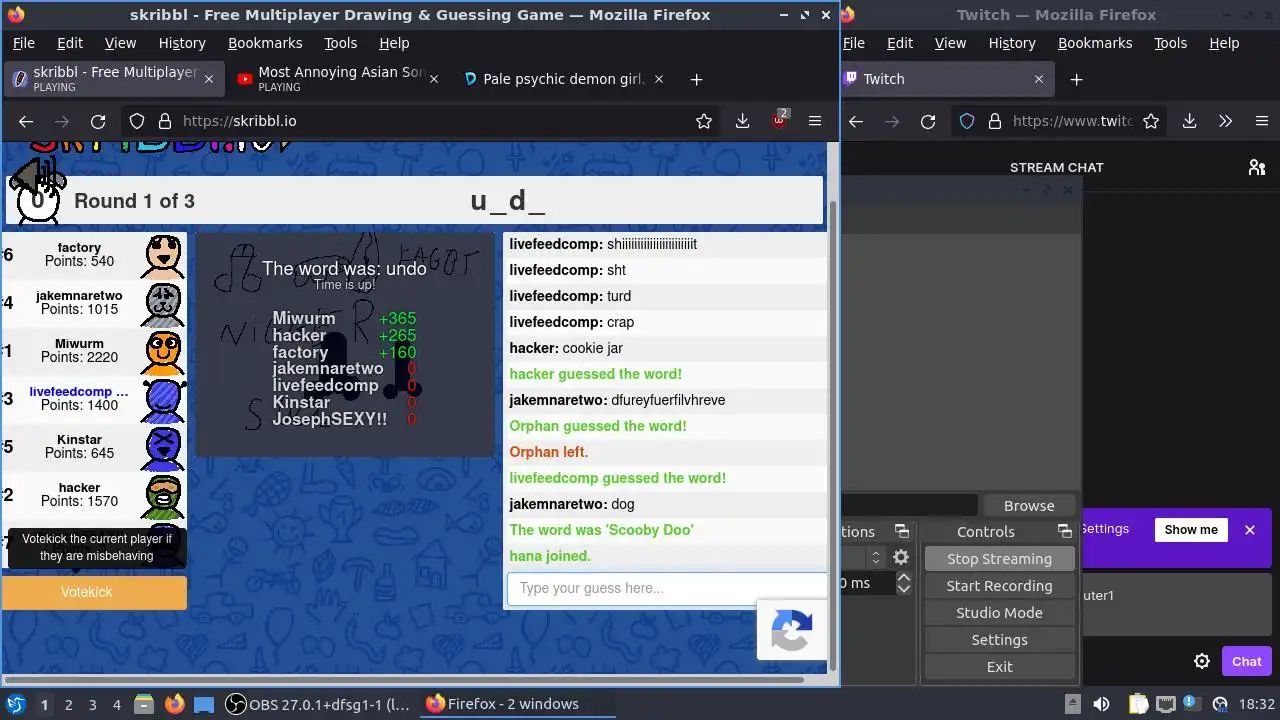Bookmark the Twitch page star

pos(1151,121)
